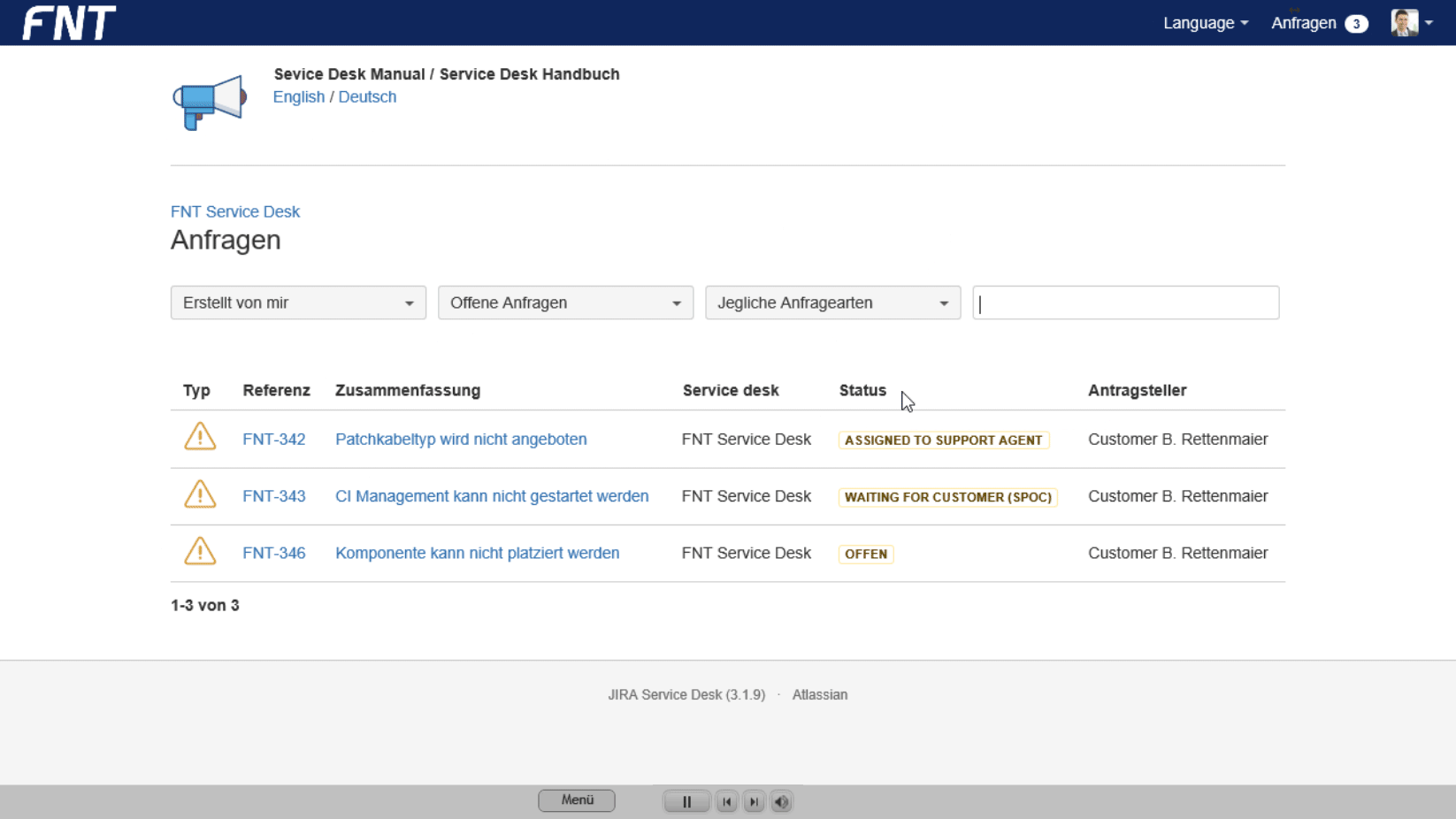Click the warning icon for FNT-343
Viewport: 1456px width, 819px height.
coord(200,494)
